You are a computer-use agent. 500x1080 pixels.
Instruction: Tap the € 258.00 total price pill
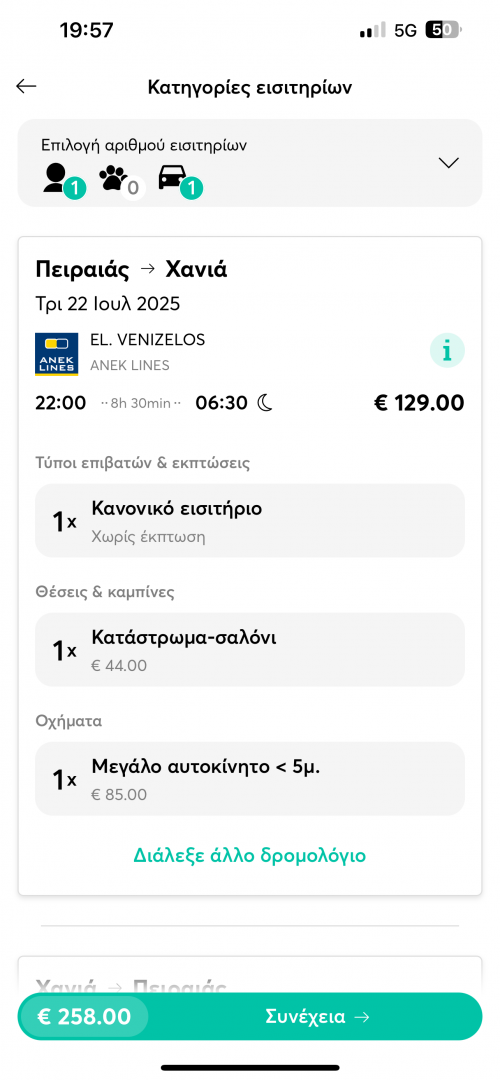pos(84,1017)
